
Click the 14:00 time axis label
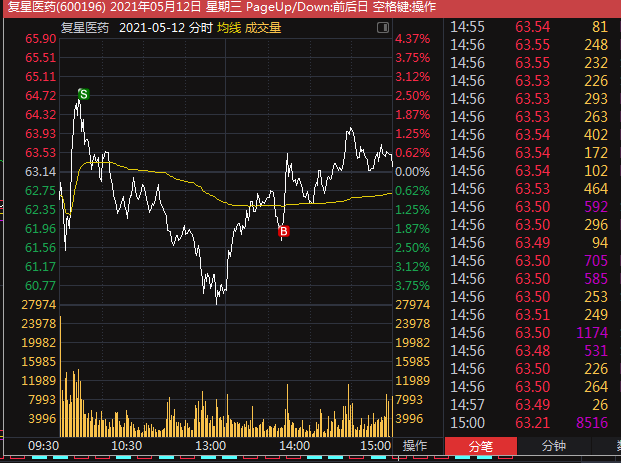pyautogui.click(x=294, y=446)
